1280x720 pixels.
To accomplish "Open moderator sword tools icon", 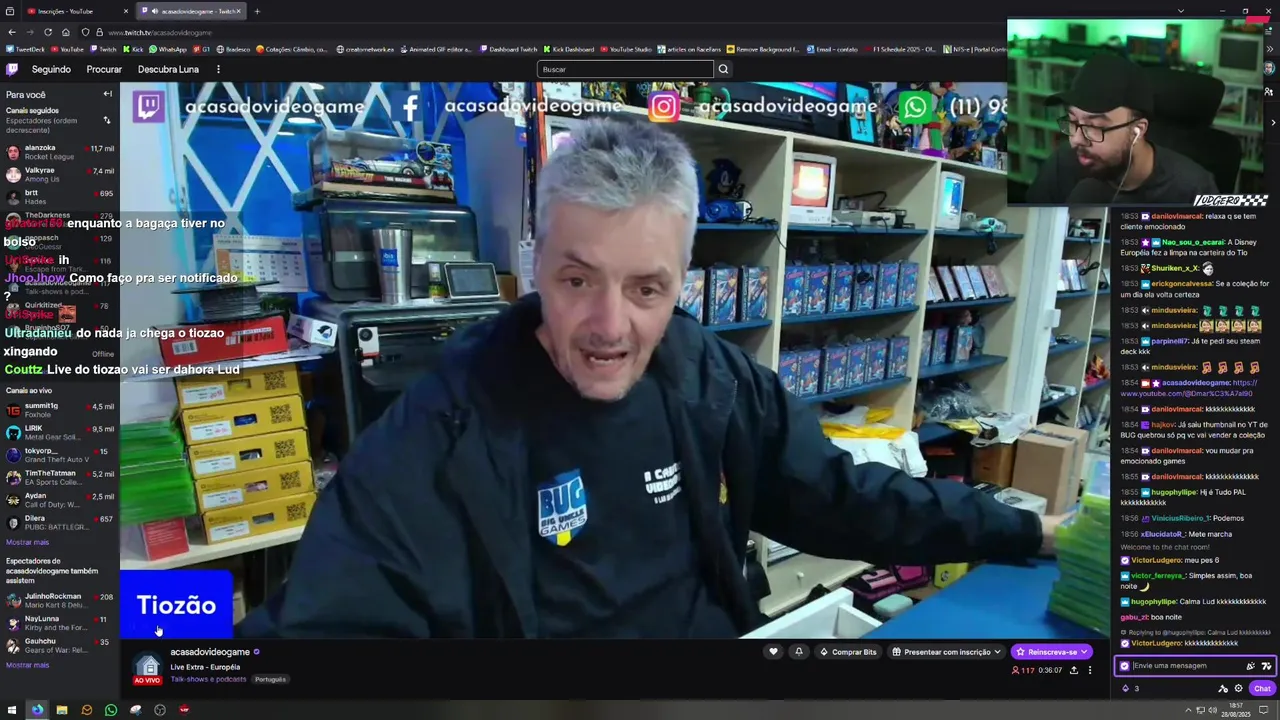I will (1223, 688).
